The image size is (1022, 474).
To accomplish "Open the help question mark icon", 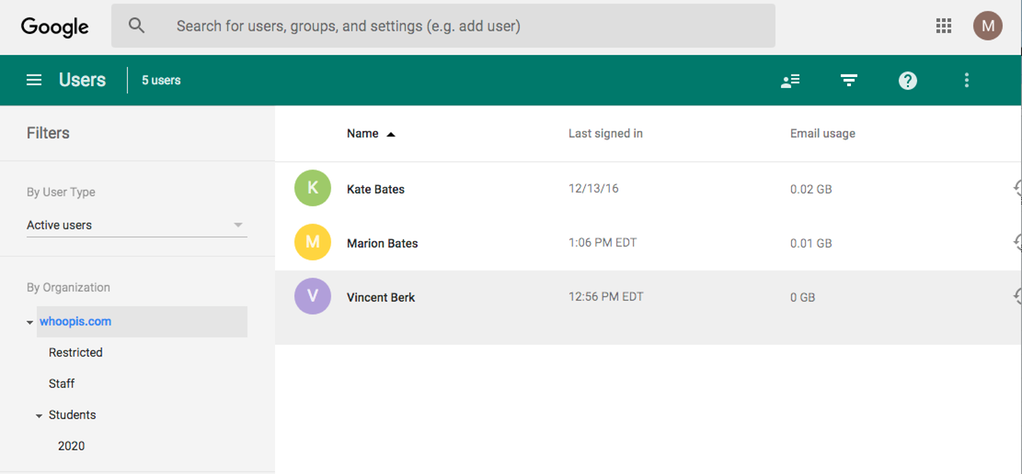I will pyautogui.click(x=907, y=81).
